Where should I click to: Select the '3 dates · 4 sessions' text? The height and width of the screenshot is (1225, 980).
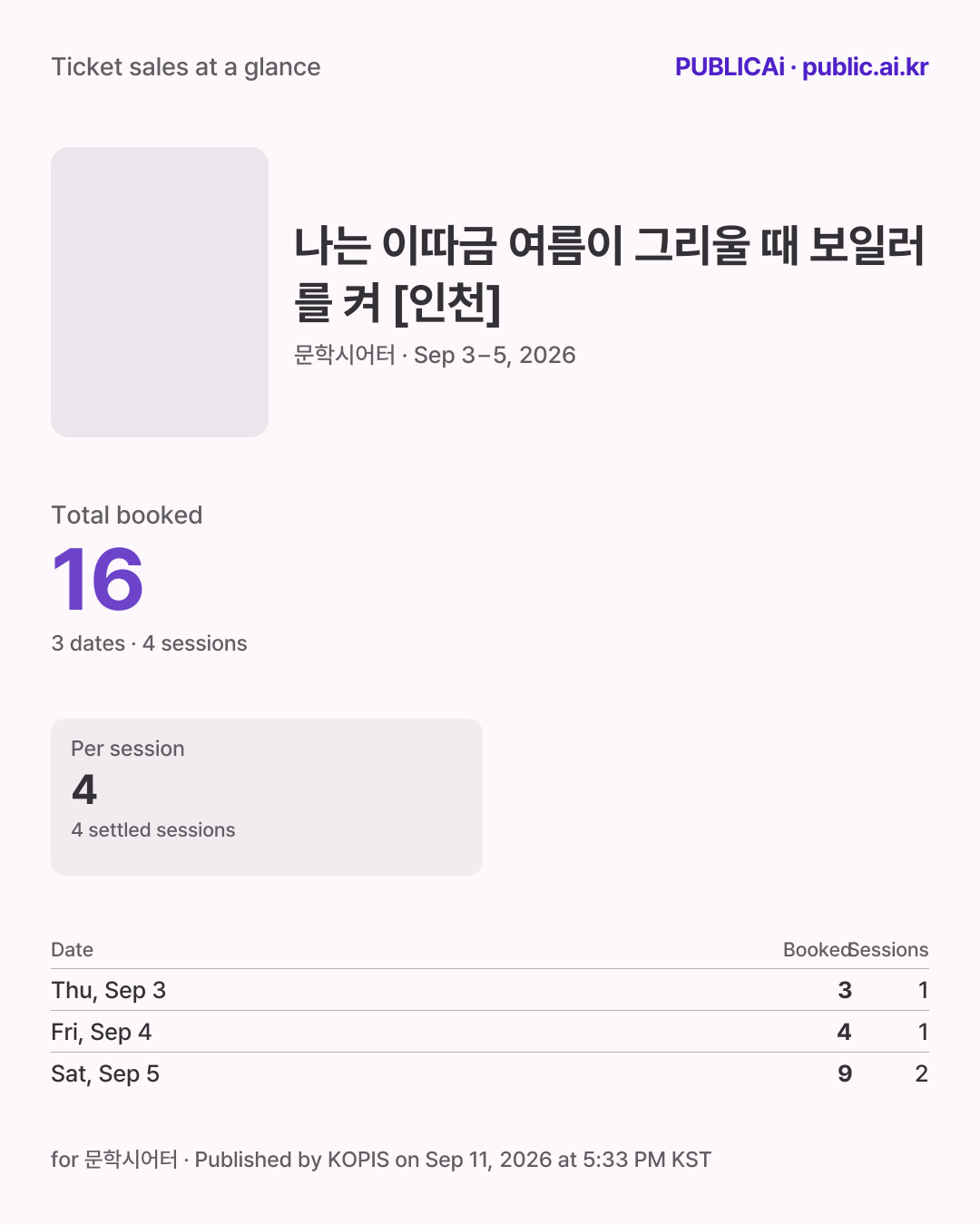(x=149, y=643)
